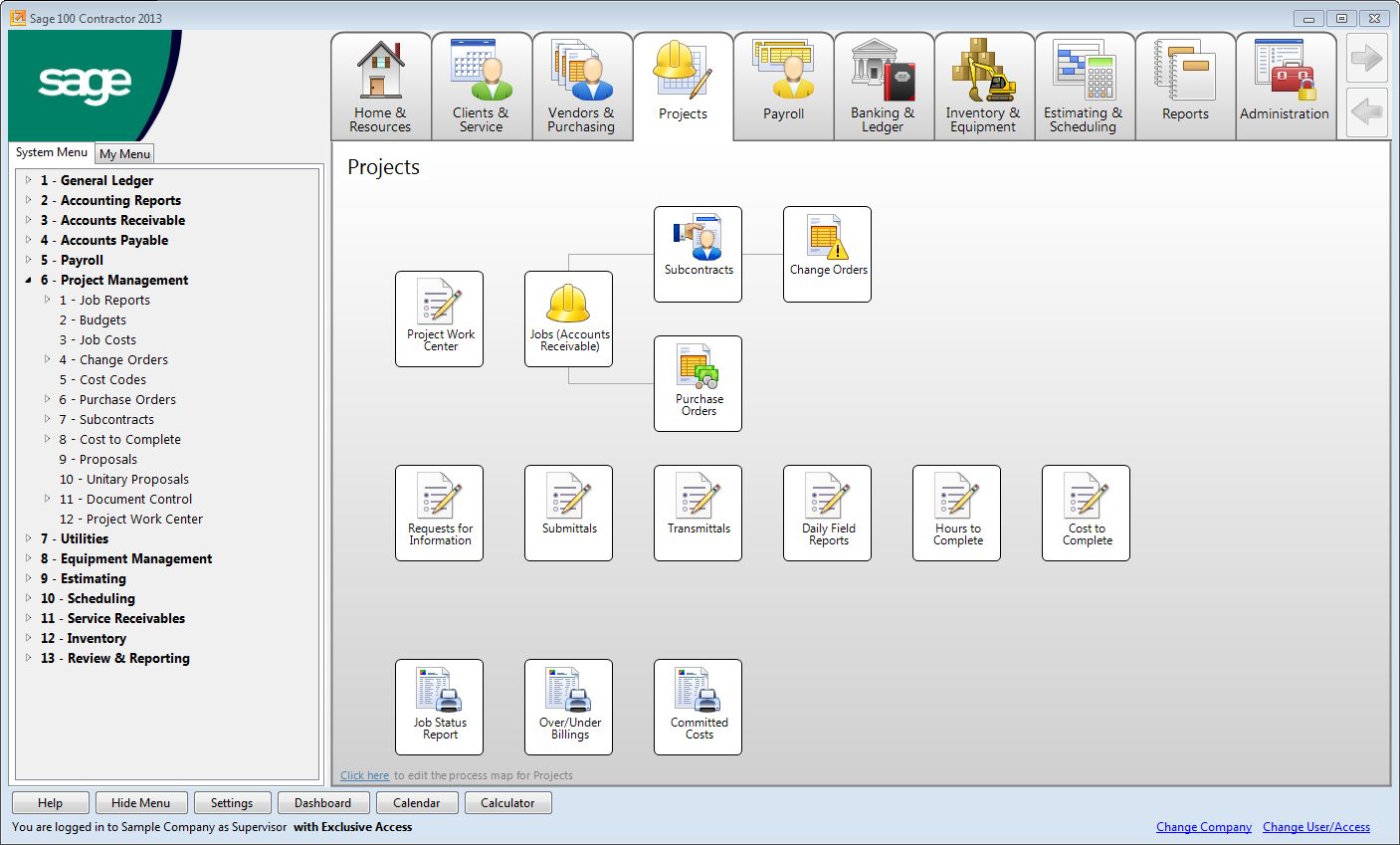Viewport: 1400px width, 845px height.
Task: Open Settings from bottom bar
Action: tap(232, 803)
